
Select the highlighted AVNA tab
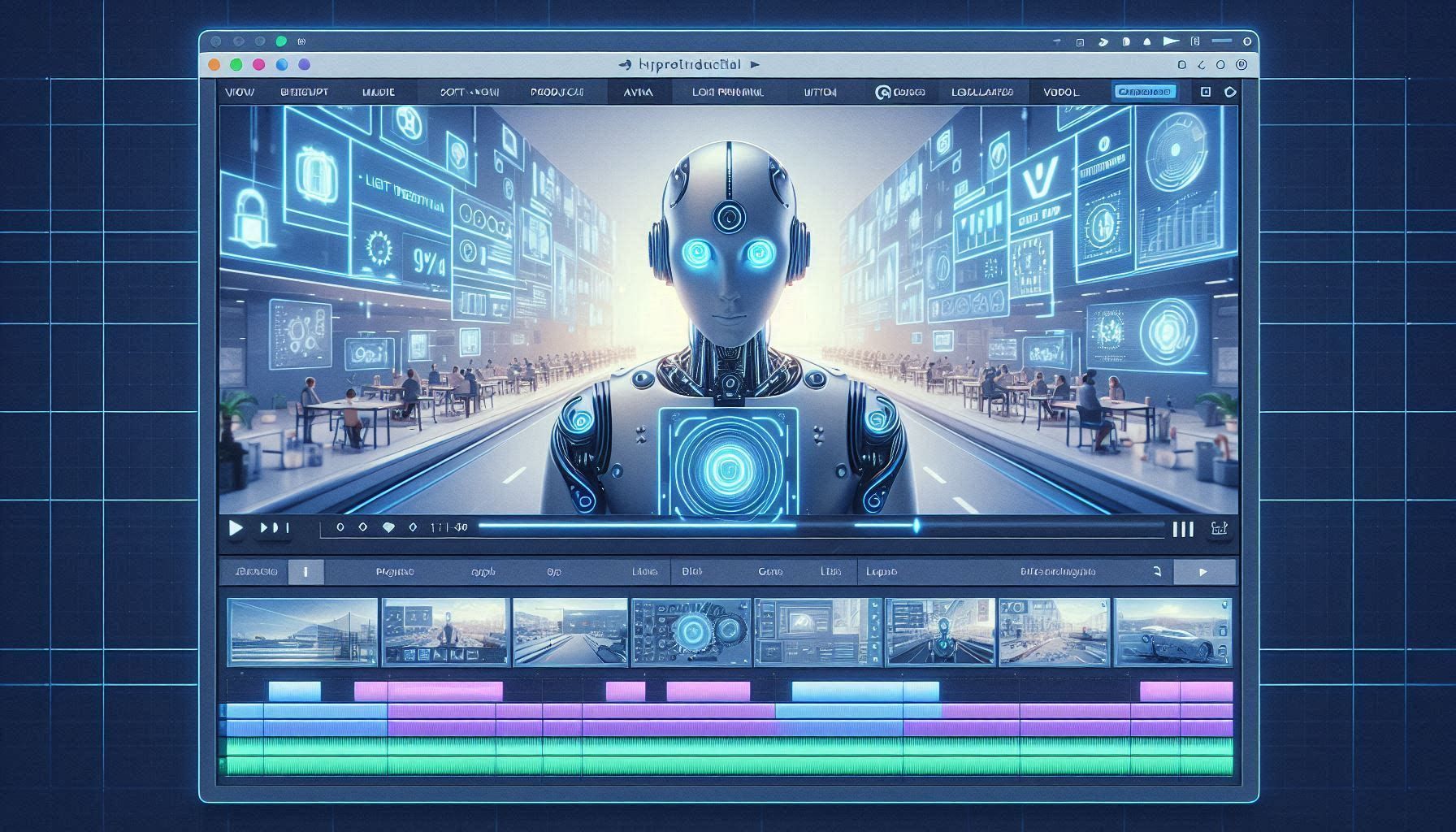pos(639,93)
